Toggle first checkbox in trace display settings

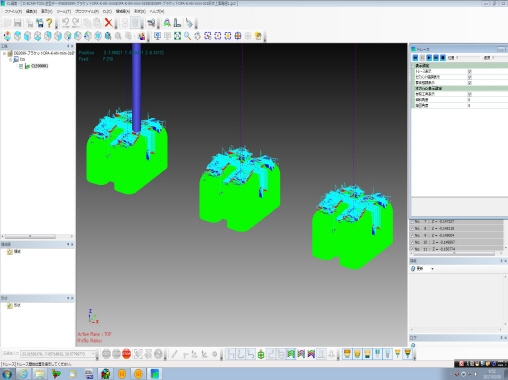click(470, 71)
